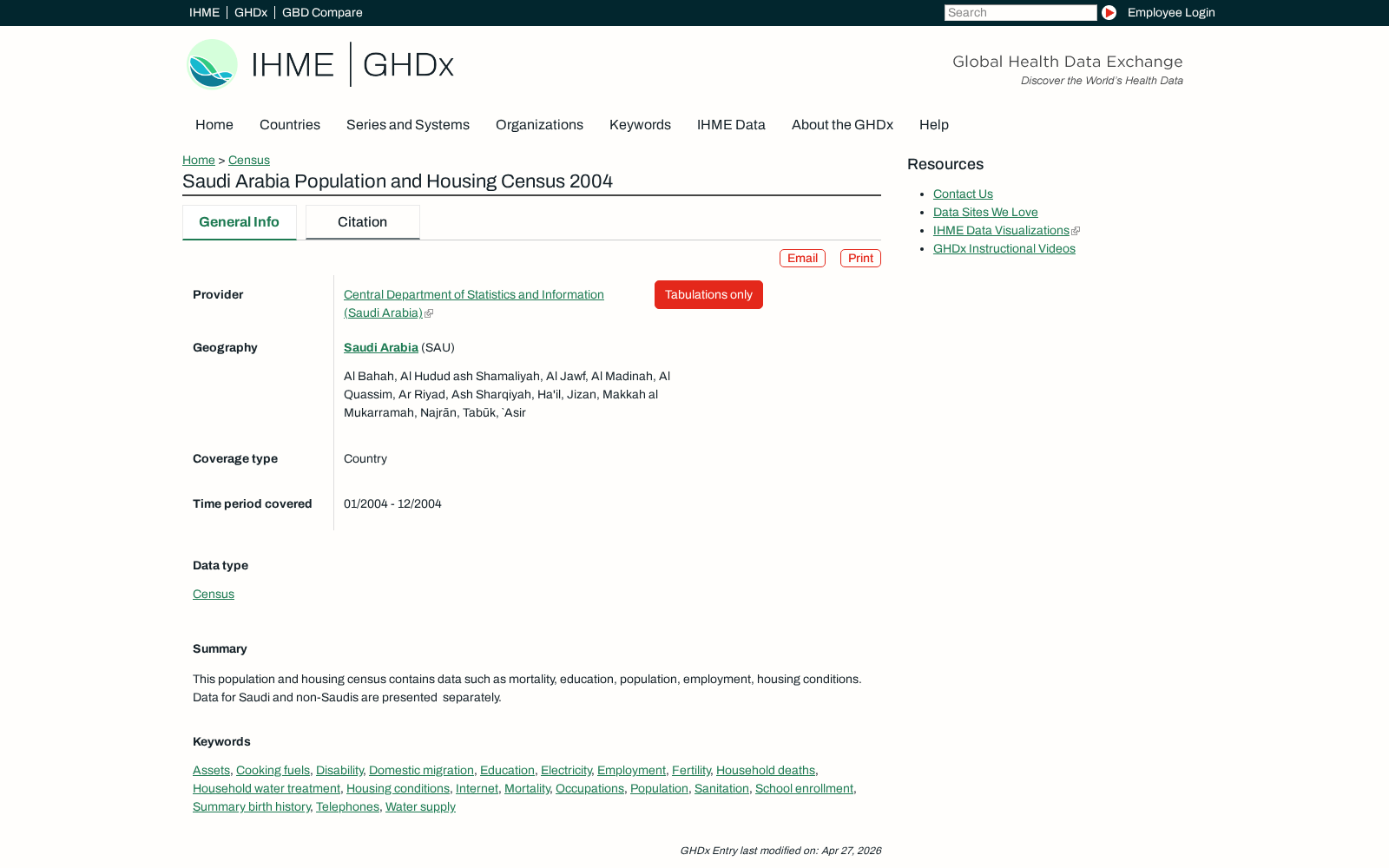Click the 'Country' coverage type value
The height and width of the screenshot is (868, 1389).
click(x=365, y=458)
